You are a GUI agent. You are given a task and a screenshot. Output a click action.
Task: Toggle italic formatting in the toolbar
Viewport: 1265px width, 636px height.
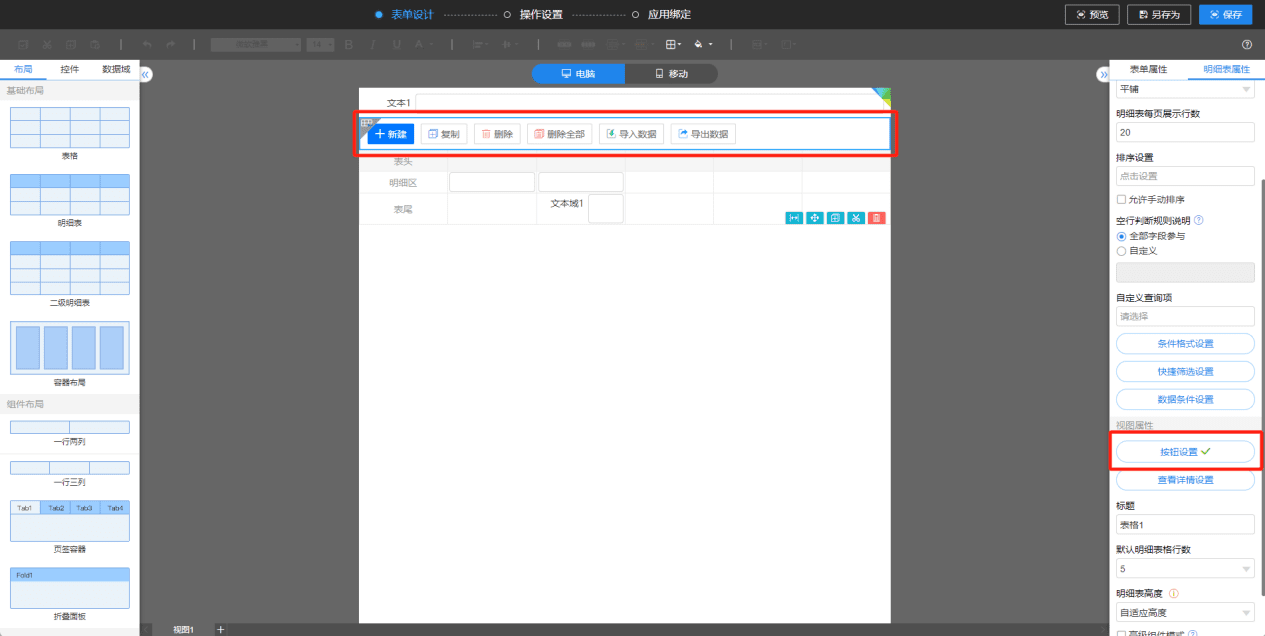click(372, 45)
